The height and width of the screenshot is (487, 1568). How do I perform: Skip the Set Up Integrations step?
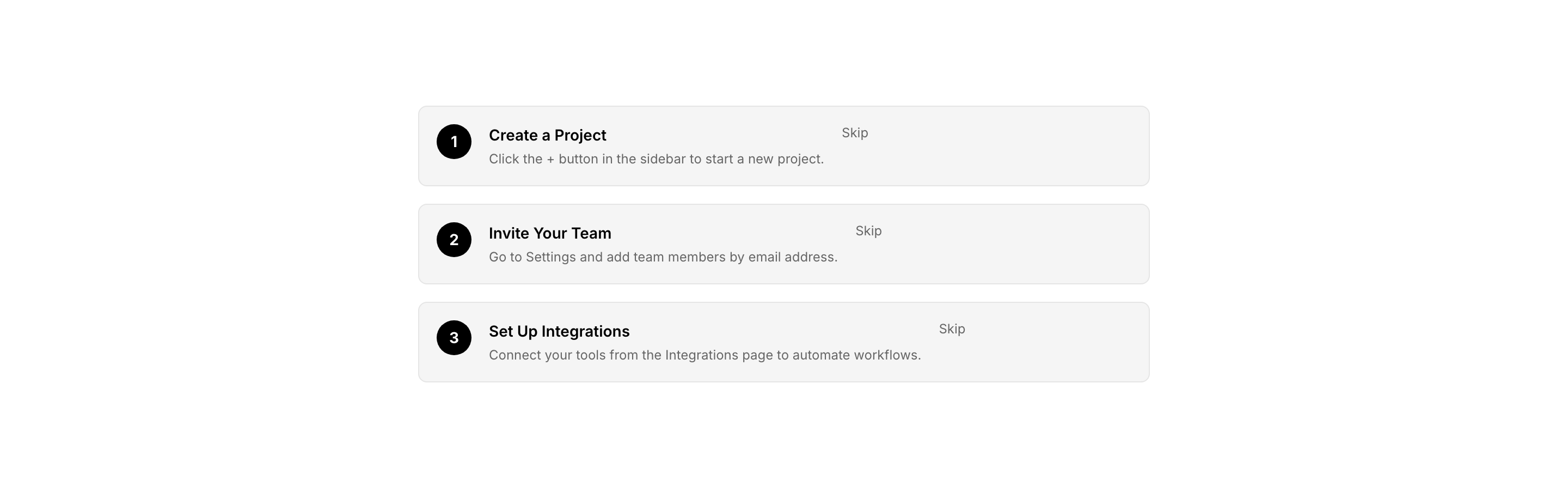[x=951, y=328]
